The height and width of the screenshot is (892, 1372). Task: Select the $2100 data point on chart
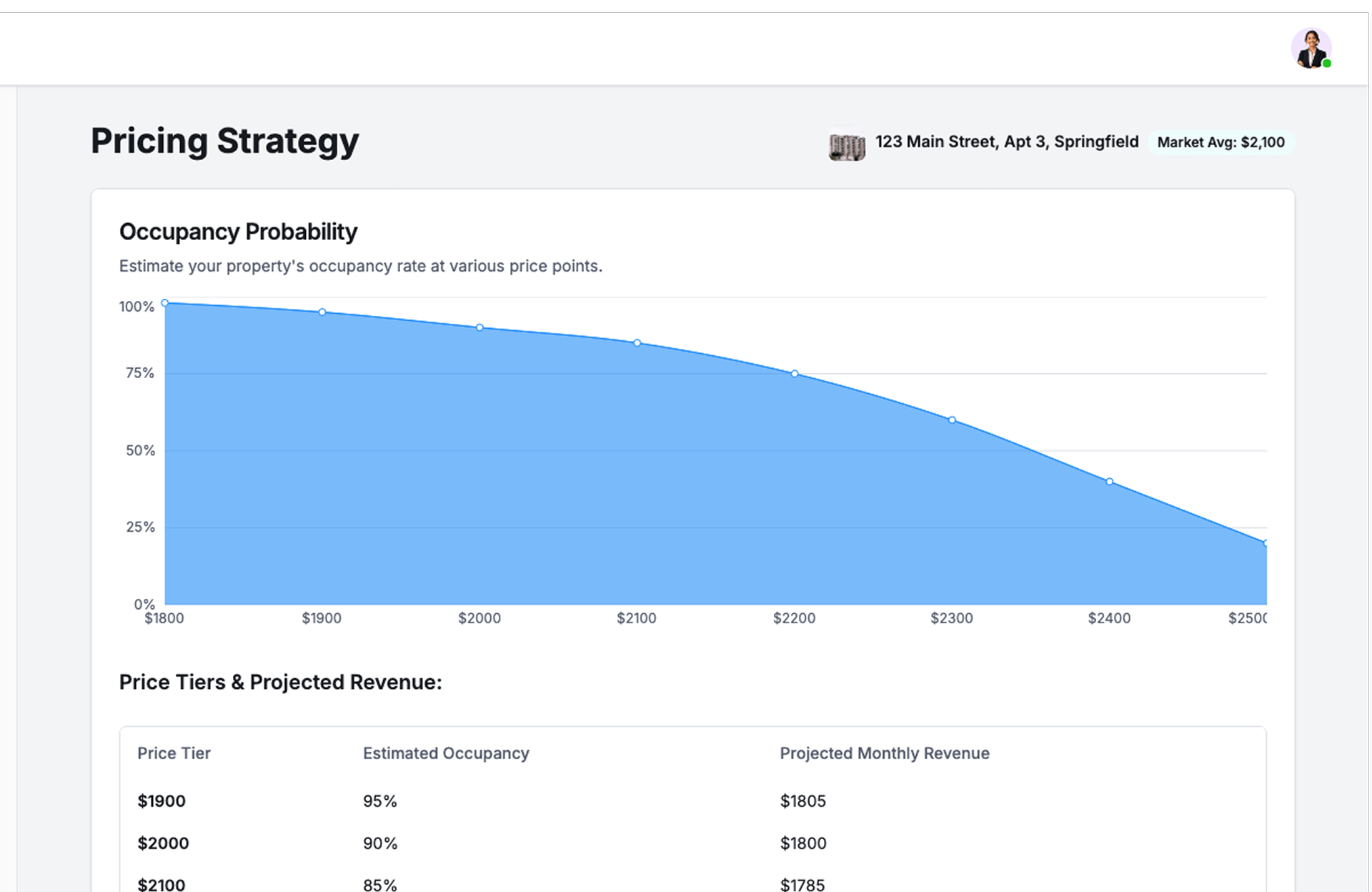point(637,343)
